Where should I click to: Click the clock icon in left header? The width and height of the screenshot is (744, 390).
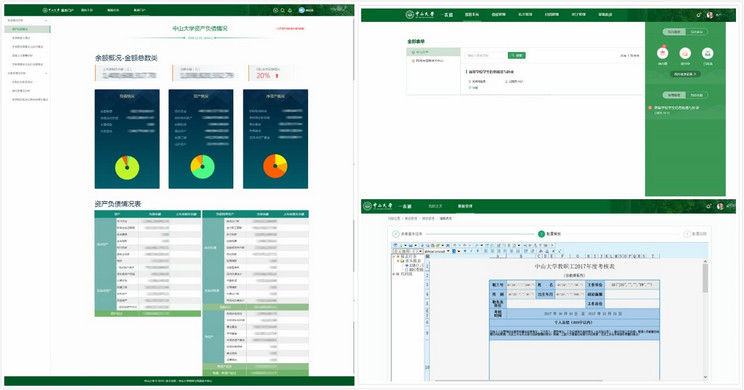point(276,10)
